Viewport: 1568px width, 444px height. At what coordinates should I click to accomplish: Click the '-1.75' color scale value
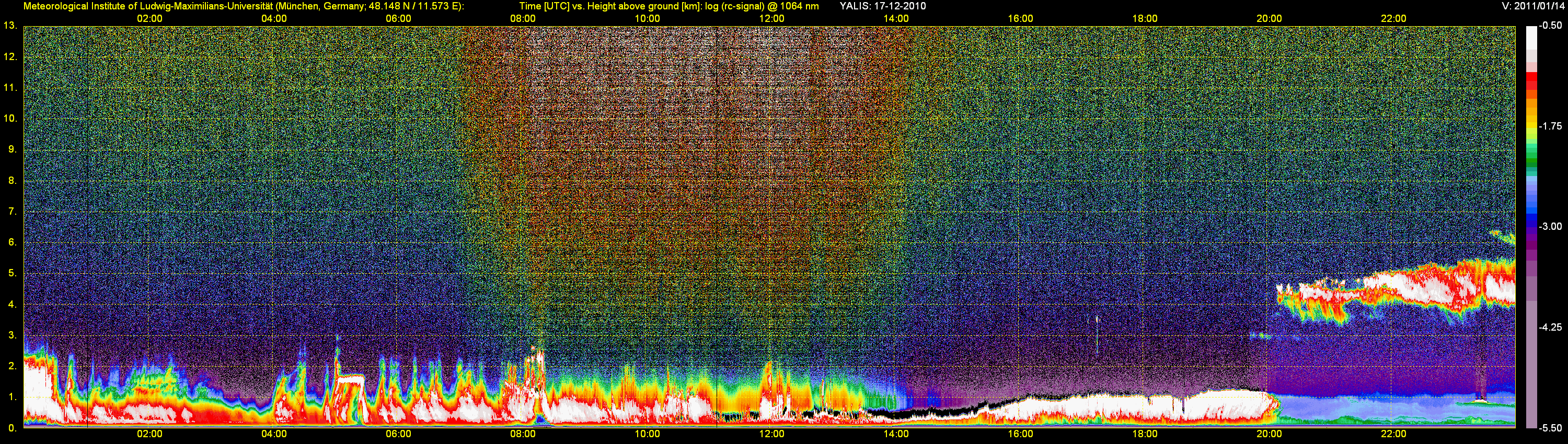tap(1550, 126)
